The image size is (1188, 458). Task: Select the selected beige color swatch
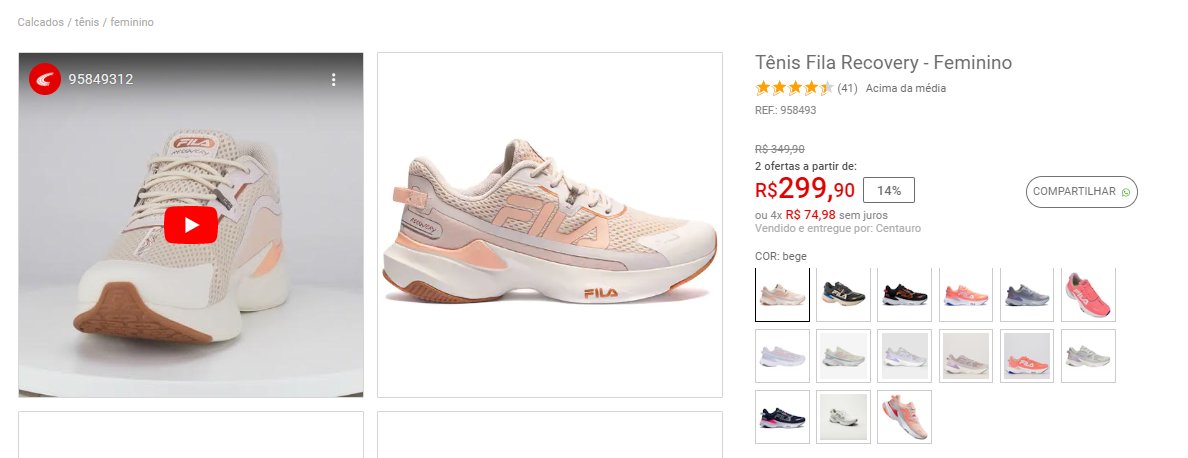click(x=783, y=295)
